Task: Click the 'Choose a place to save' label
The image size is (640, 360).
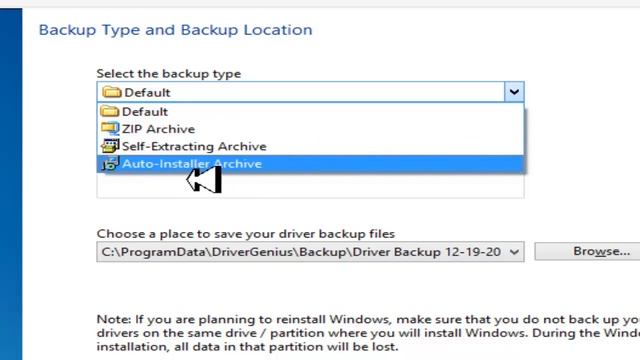Action: 246,234
